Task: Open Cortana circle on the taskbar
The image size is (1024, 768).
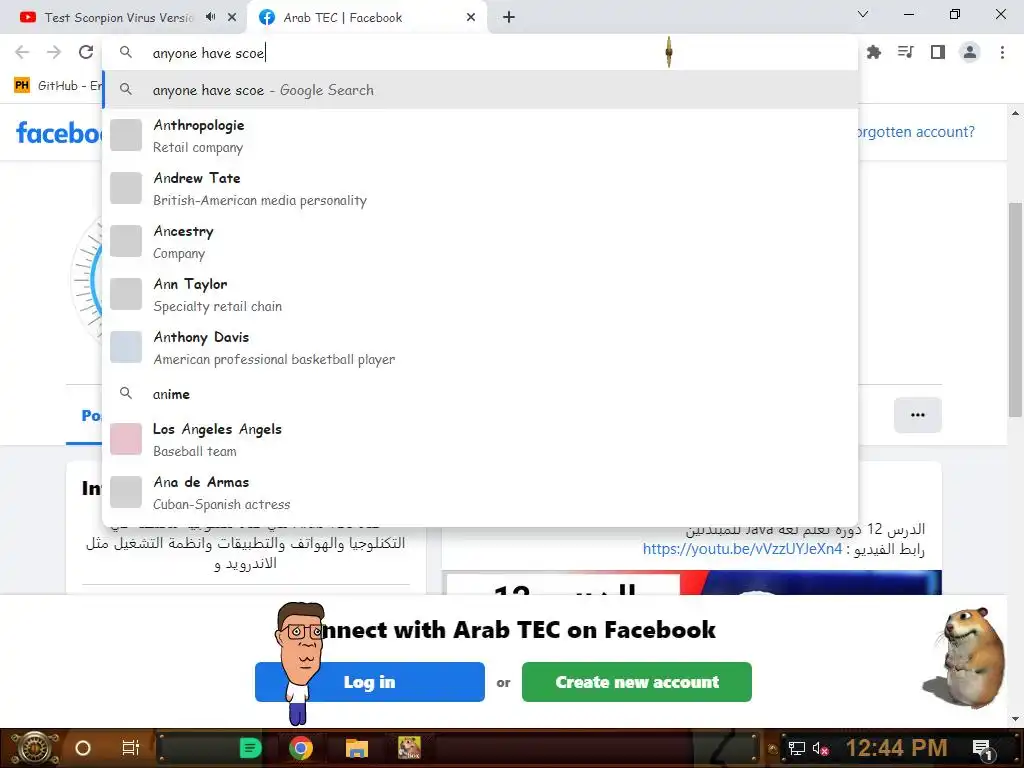Action: click(82, 748)
